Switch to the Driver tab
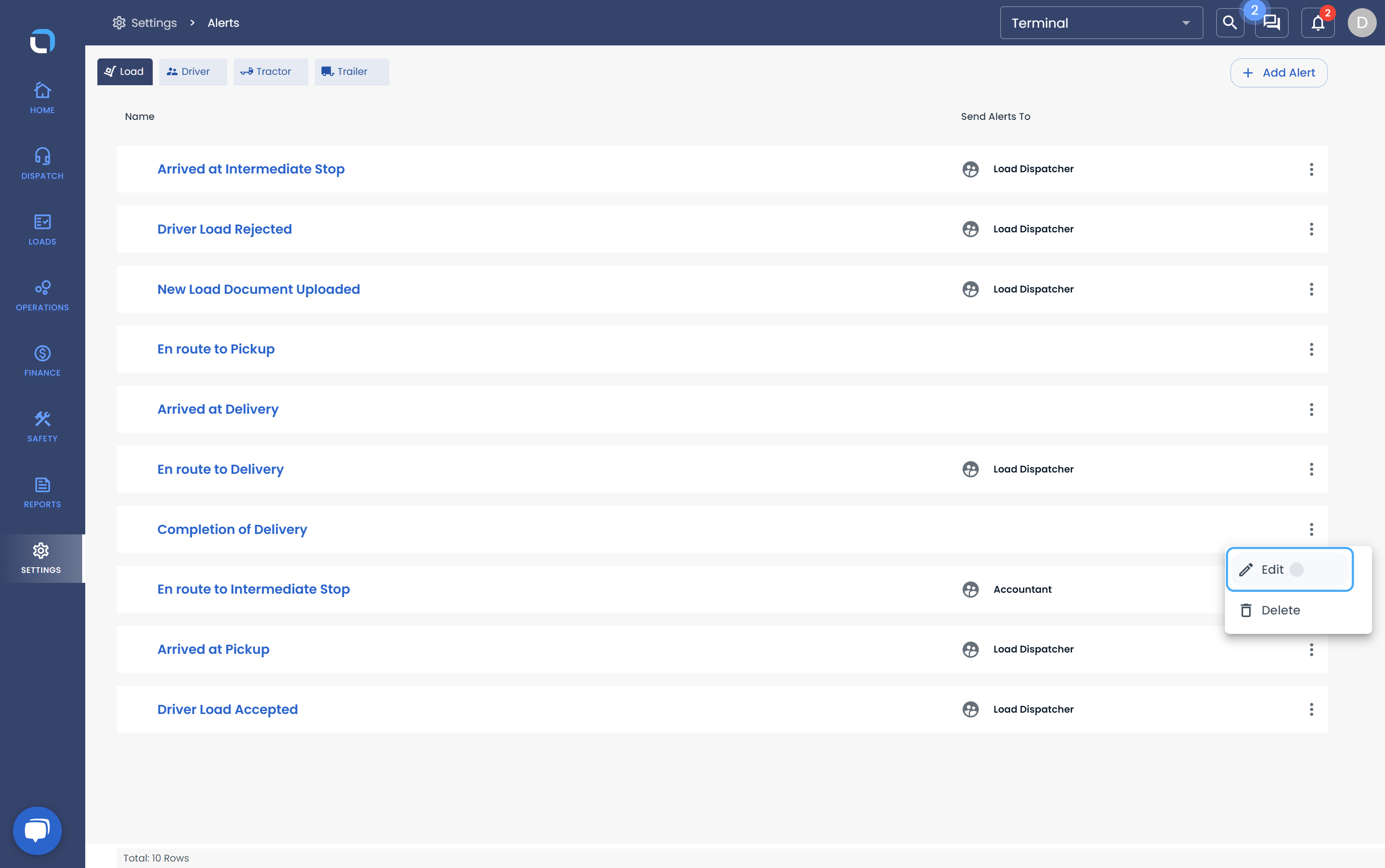Viewport: 1385px width, 868px height. point(193,72)
